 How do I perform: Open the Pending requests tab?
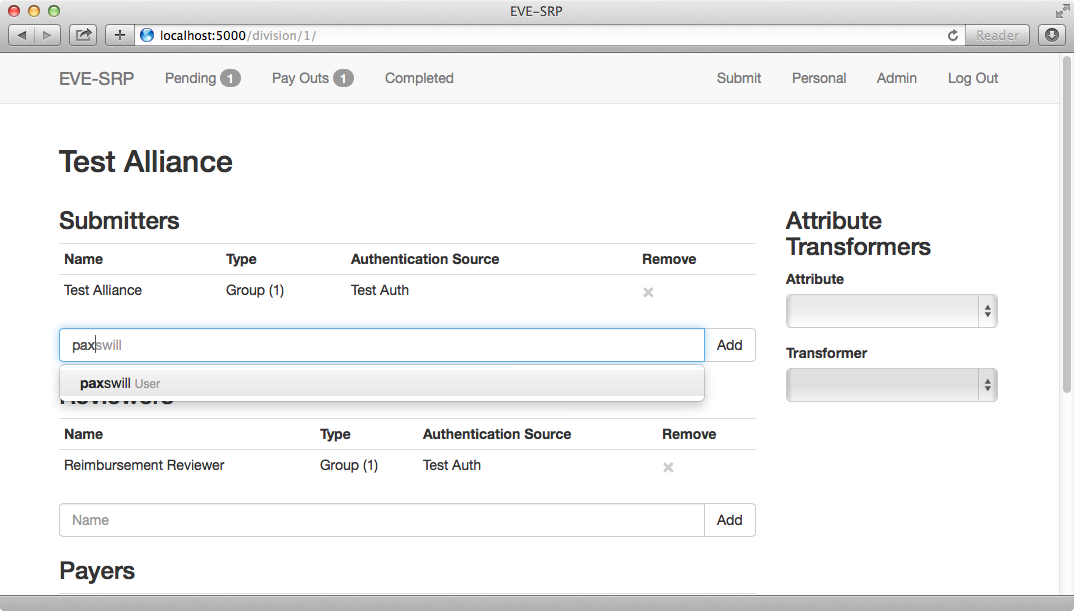[202, 78]
